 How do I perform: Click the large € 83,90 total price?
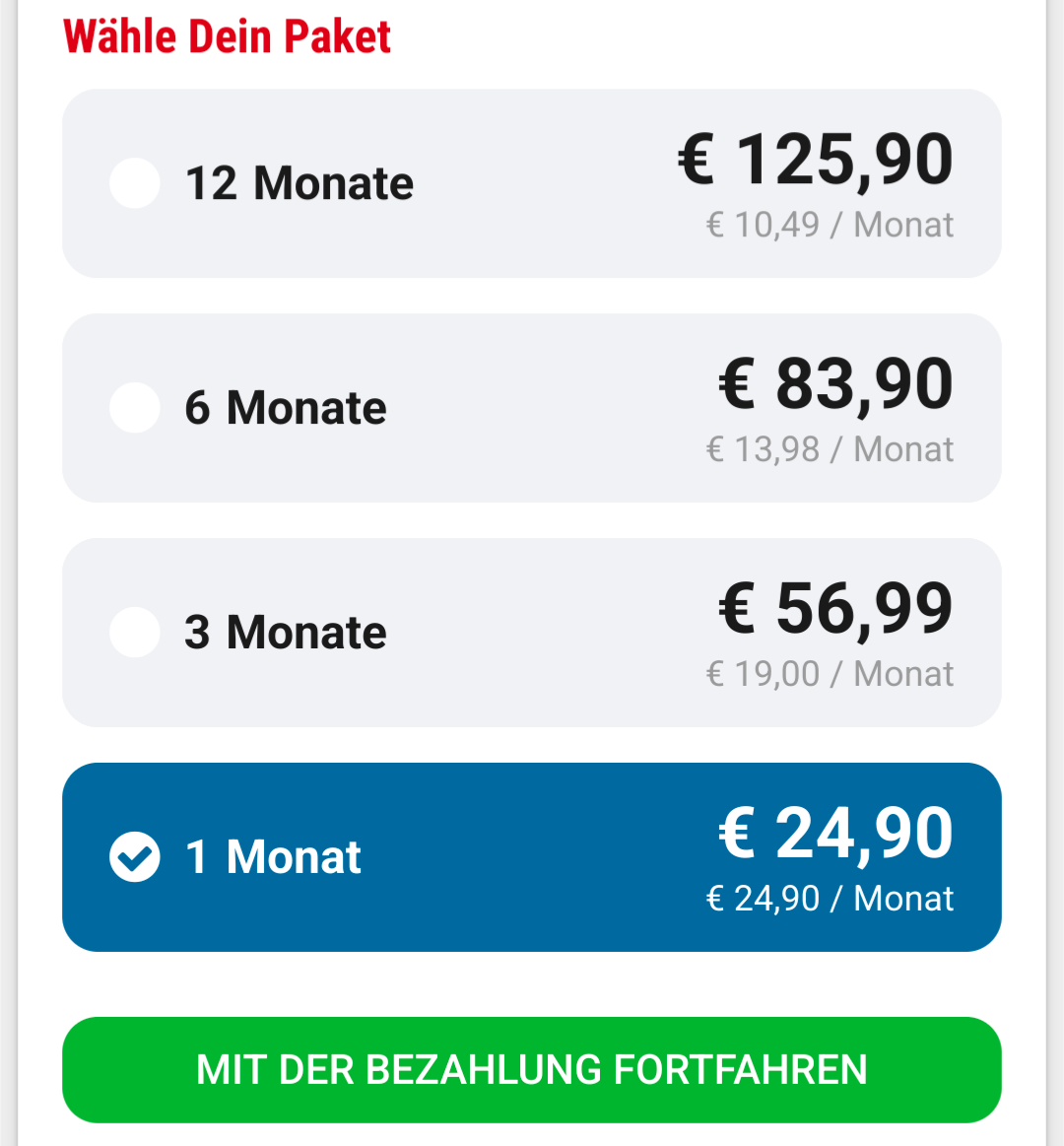pyautogui.click(x=835, y=384)
